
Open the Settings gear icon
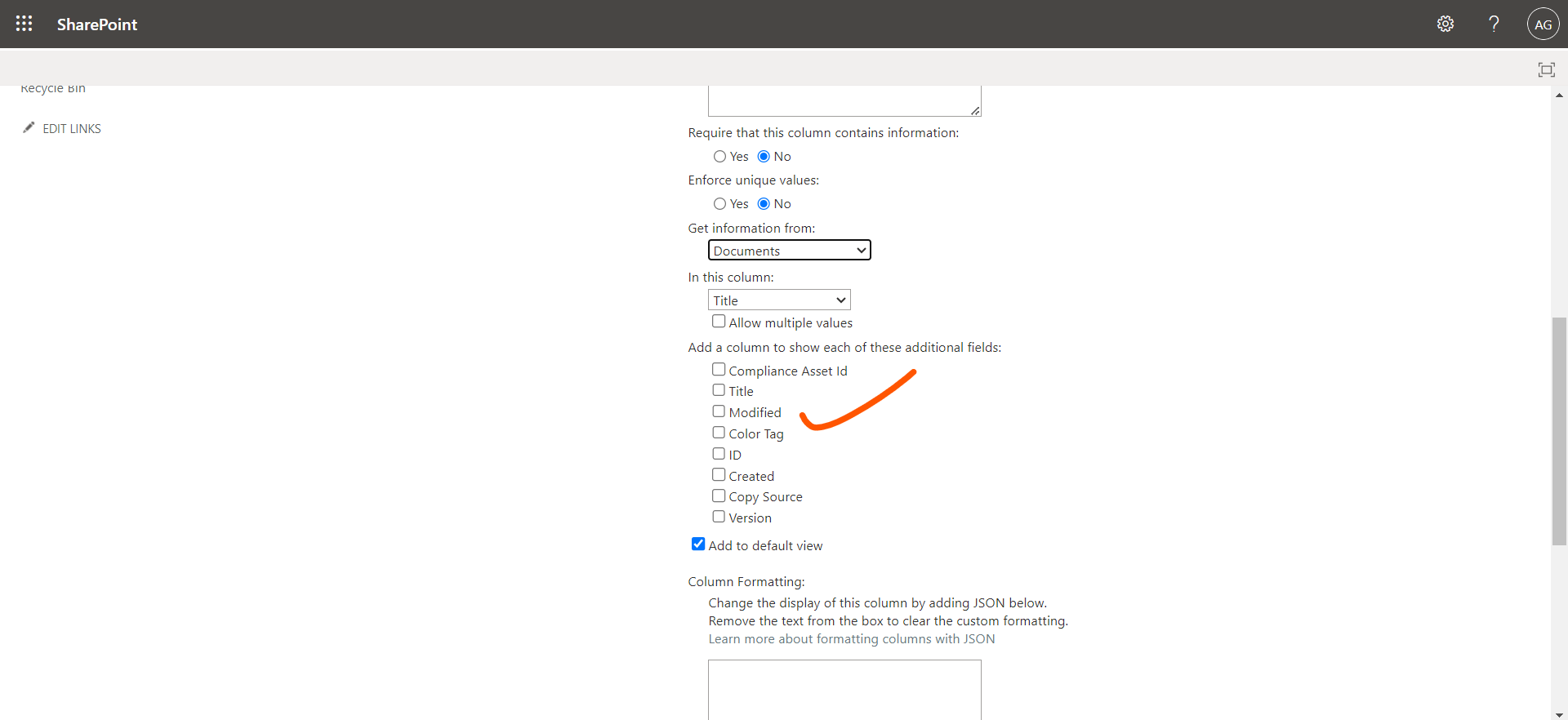tap(1445, 24)
